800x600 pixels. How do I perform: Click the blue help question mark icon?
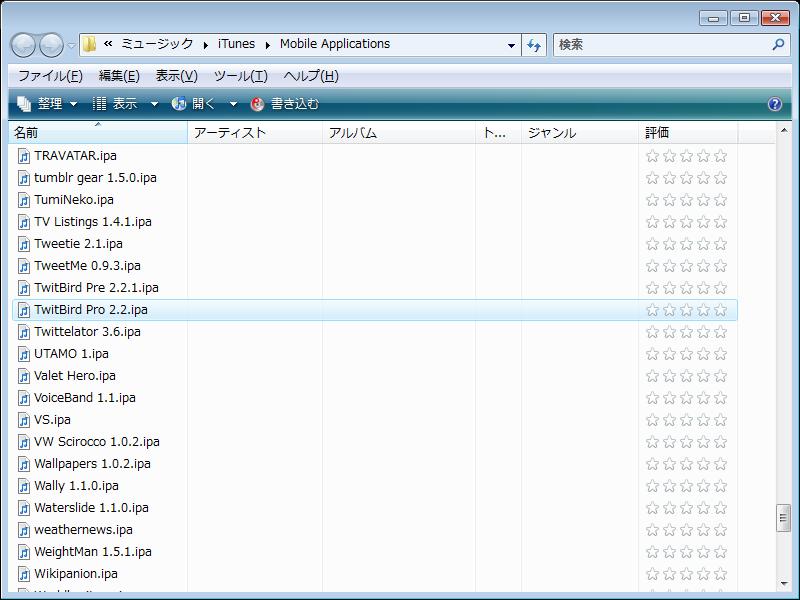coord(774,104)
